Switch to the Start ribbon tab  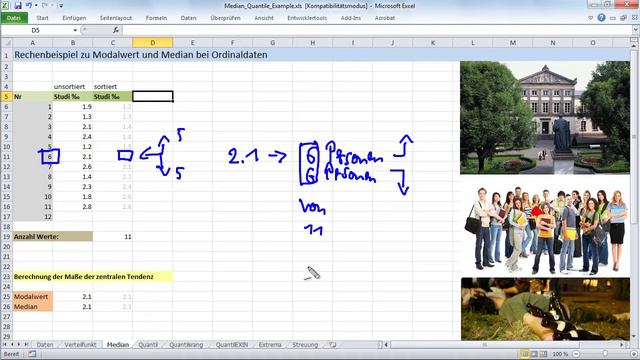point(42,18)
